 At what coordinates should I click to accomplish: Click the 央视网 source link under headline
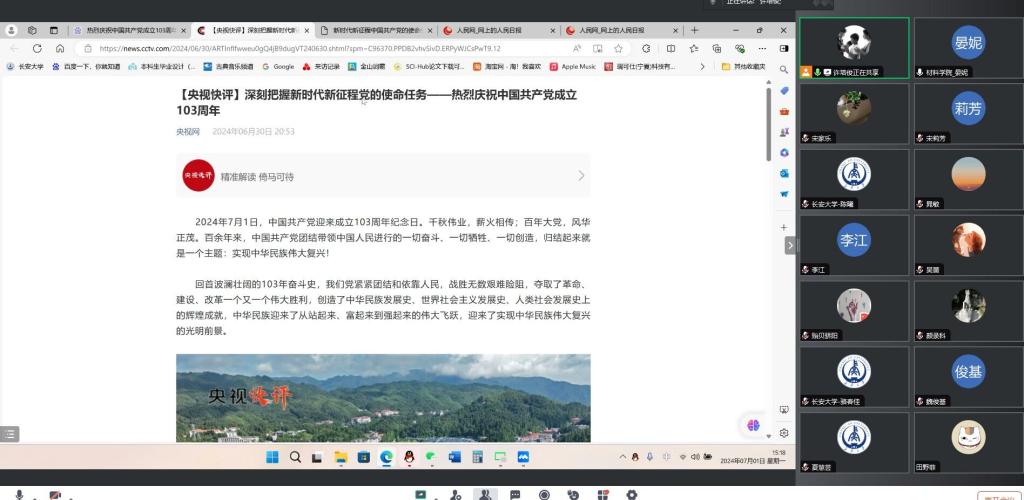click(188, 131)
